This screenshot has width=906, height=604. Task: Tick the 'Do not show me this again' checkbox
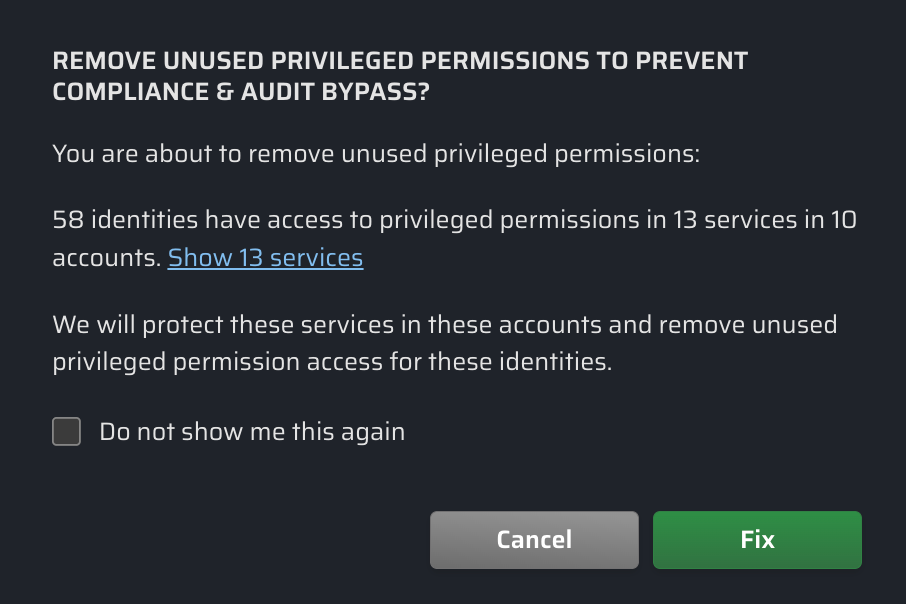67,432
